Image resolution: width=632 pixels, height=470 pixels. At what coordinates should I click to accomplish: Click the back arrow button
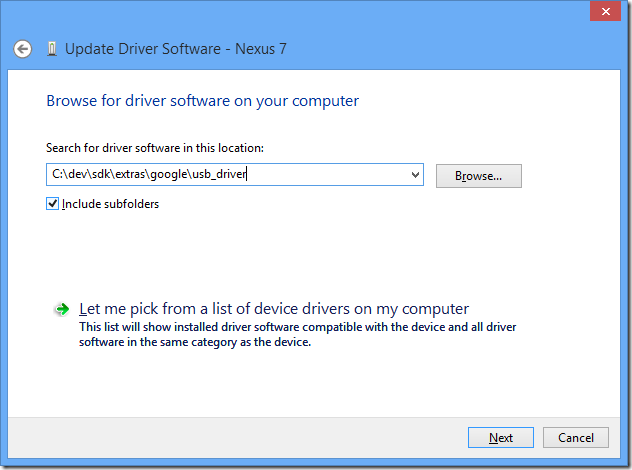23,49
